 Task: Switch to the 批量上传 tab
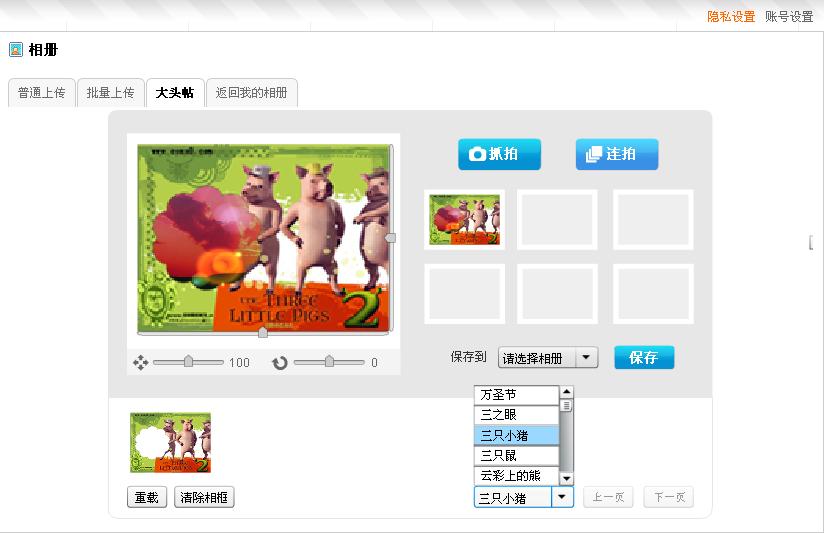[x=110, y=93]
